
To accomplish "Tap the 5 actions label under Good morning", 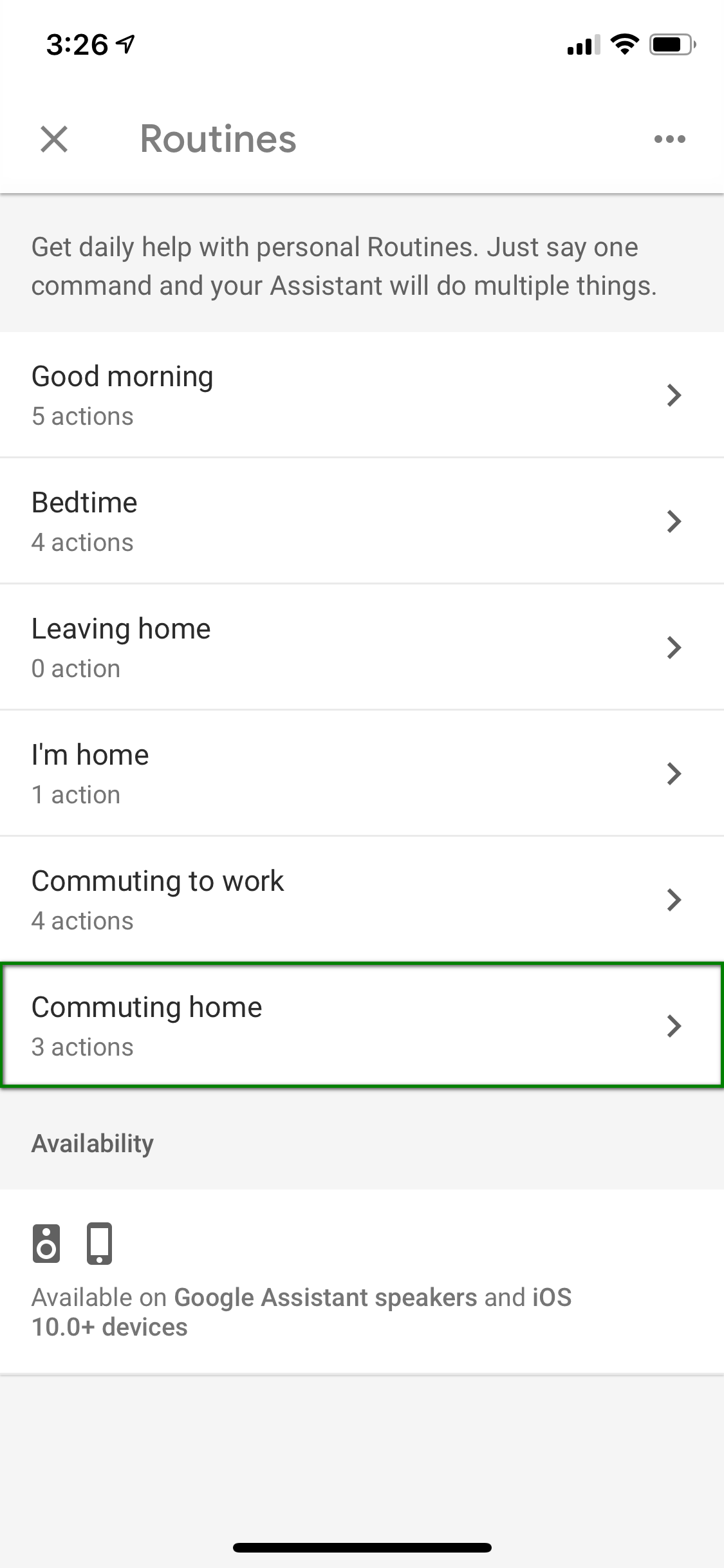I will (x=82, y=416).
